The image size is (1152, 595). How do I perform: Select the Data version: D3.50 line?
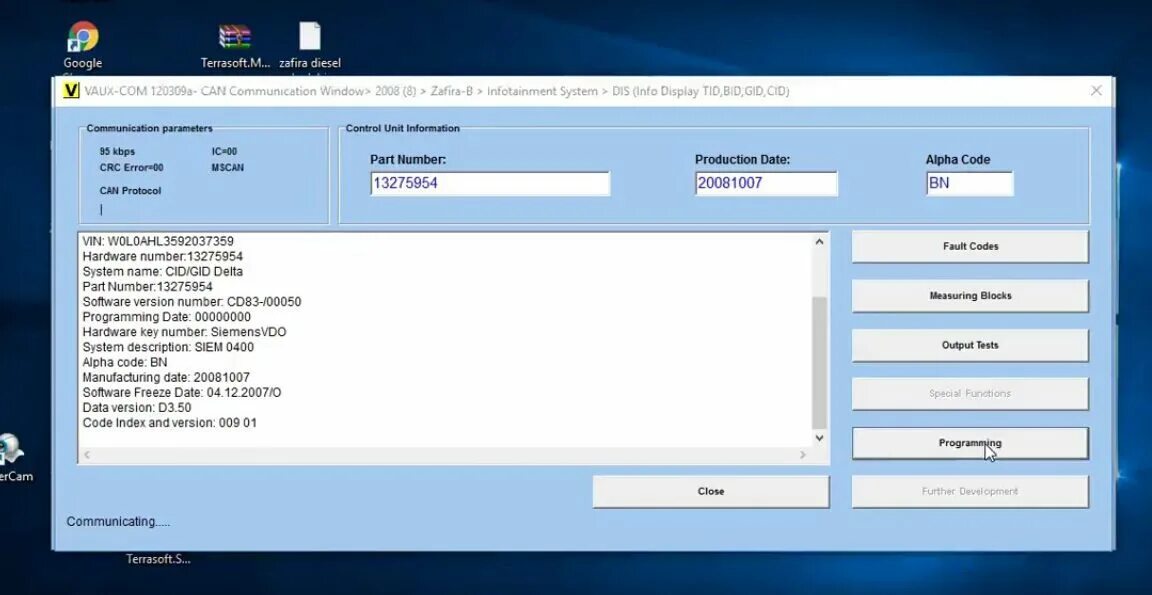(x=137, y=408)
